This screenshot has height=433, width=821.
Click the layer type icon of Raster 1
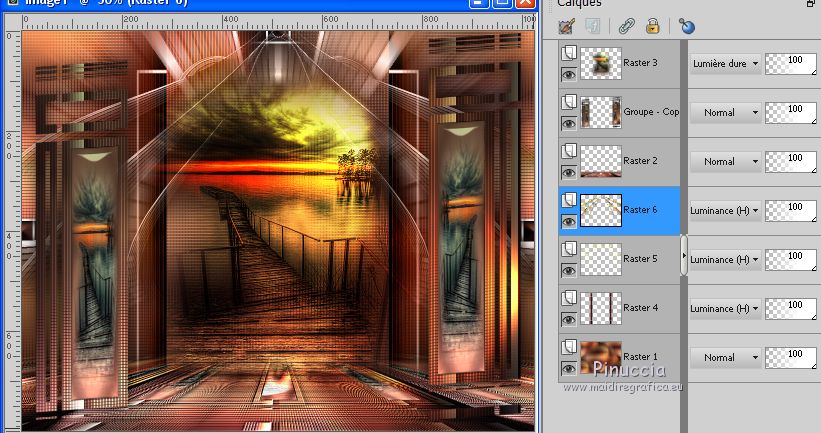[x=569, y=347]
